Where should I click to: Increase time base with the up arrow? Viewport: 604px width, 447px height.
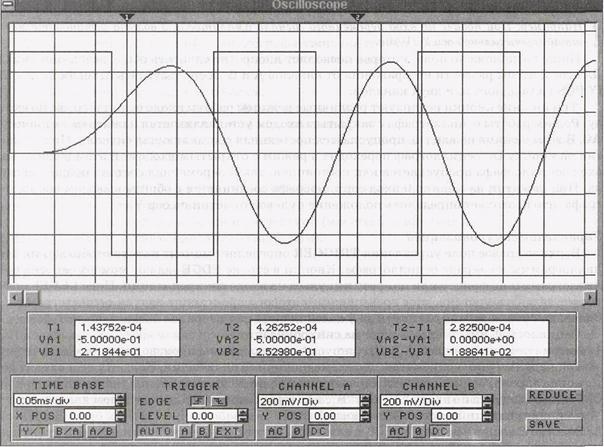point(121,397)
